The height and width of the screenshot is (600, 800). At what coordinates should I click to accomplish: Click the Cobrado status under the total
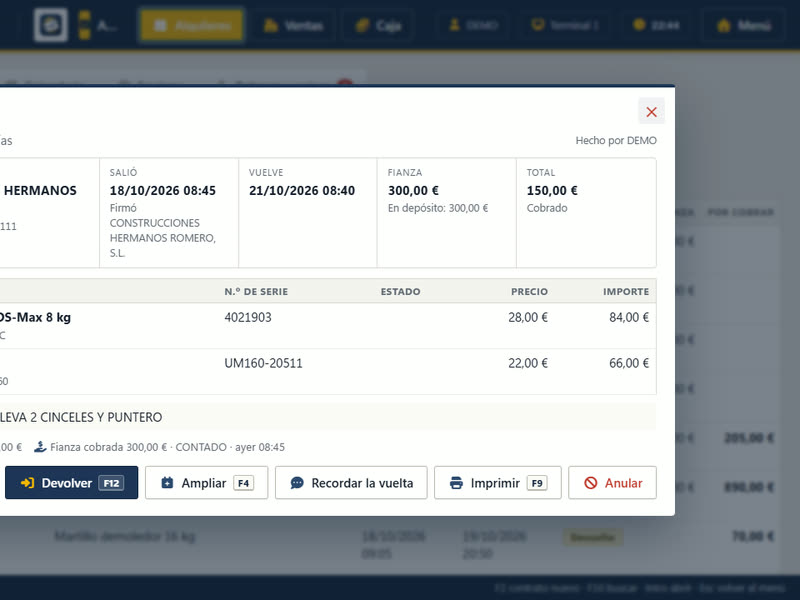click(x=547, y=208)
